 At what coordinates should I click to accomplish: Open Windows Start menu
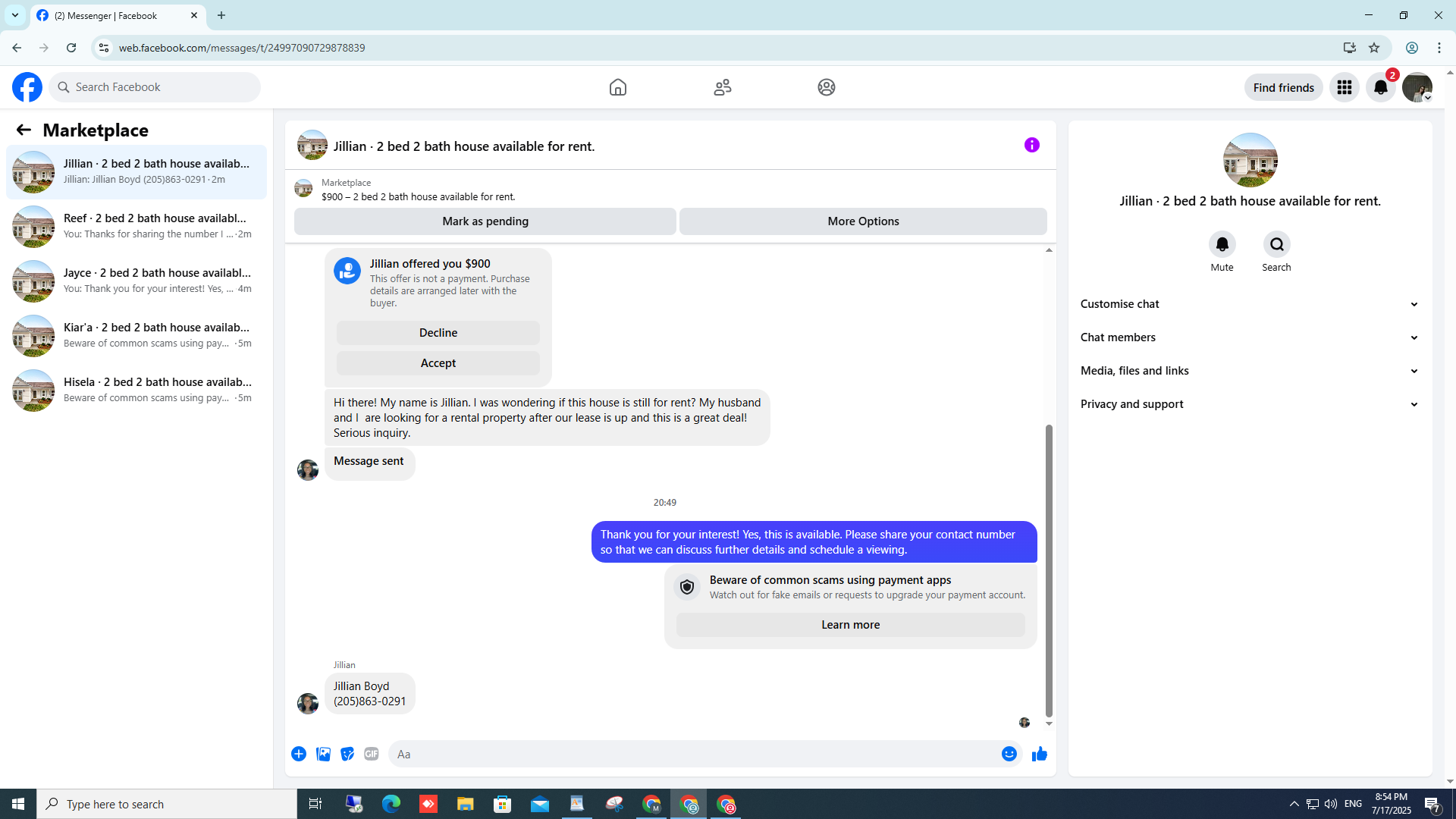pos(18,804)
